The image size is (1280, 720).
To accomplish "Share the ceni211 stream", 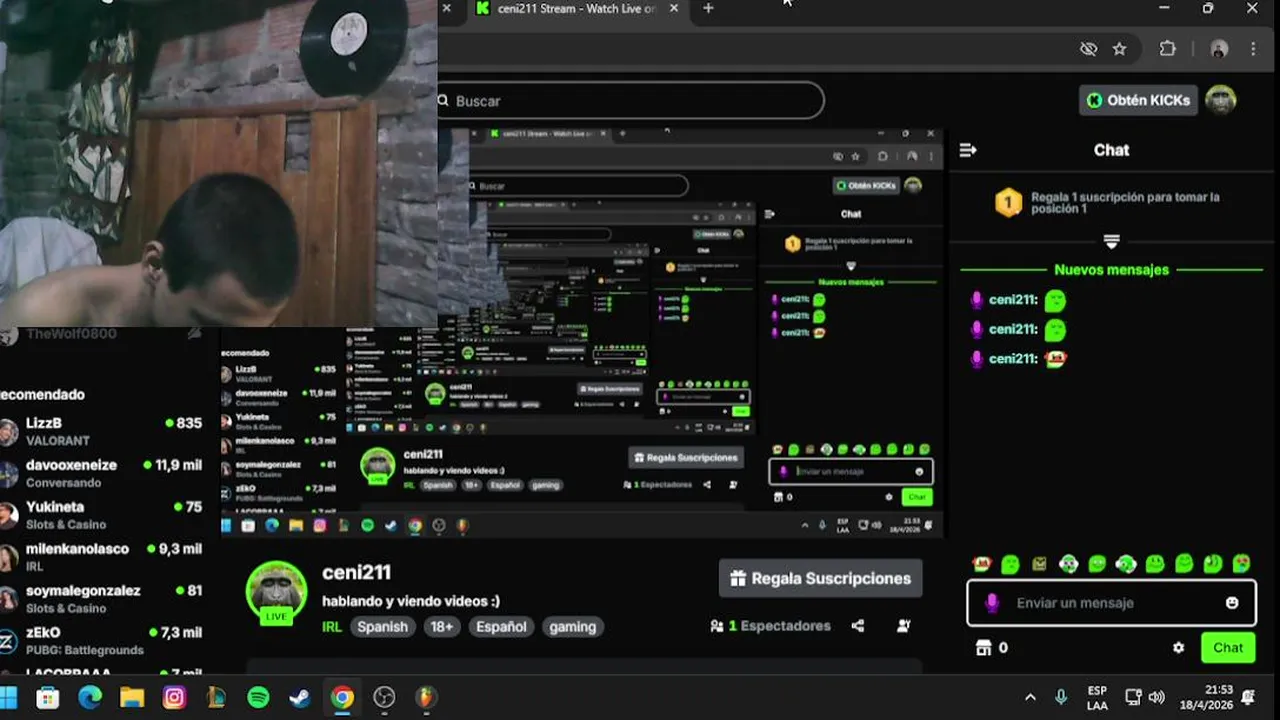I will pos(858,626).
